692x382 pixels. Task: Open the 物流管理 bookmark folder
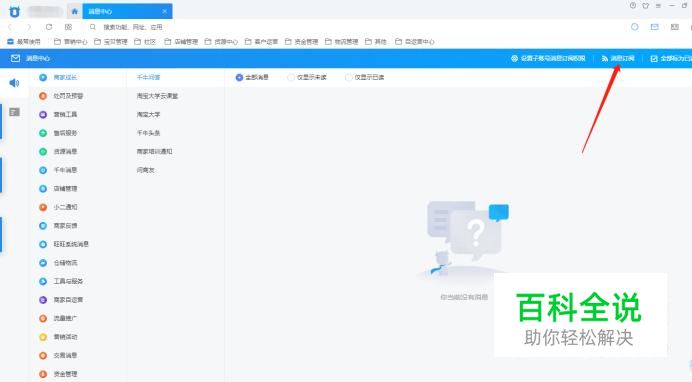(x=342, y=42)
